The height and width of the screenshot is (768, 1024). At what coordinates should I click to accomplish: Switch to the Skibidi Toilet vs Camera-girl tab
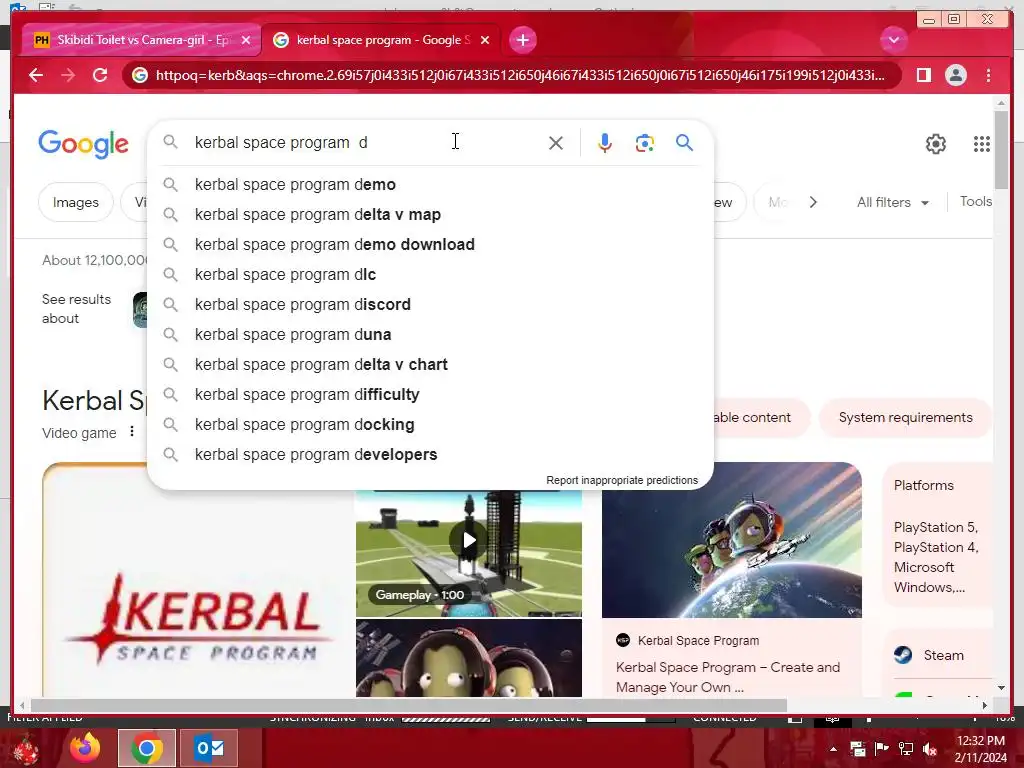pos(142,40)
